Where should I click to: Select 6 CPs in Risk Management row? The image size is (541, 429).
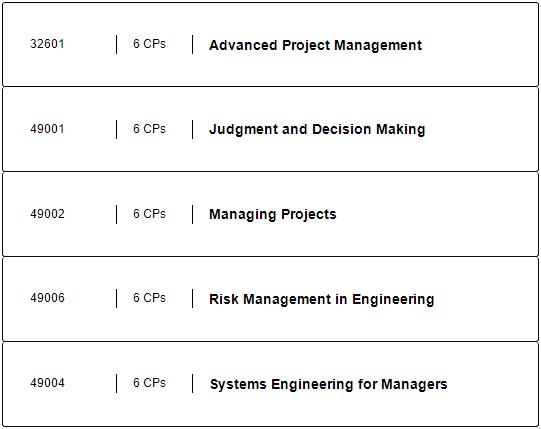(x=149, y=298)
